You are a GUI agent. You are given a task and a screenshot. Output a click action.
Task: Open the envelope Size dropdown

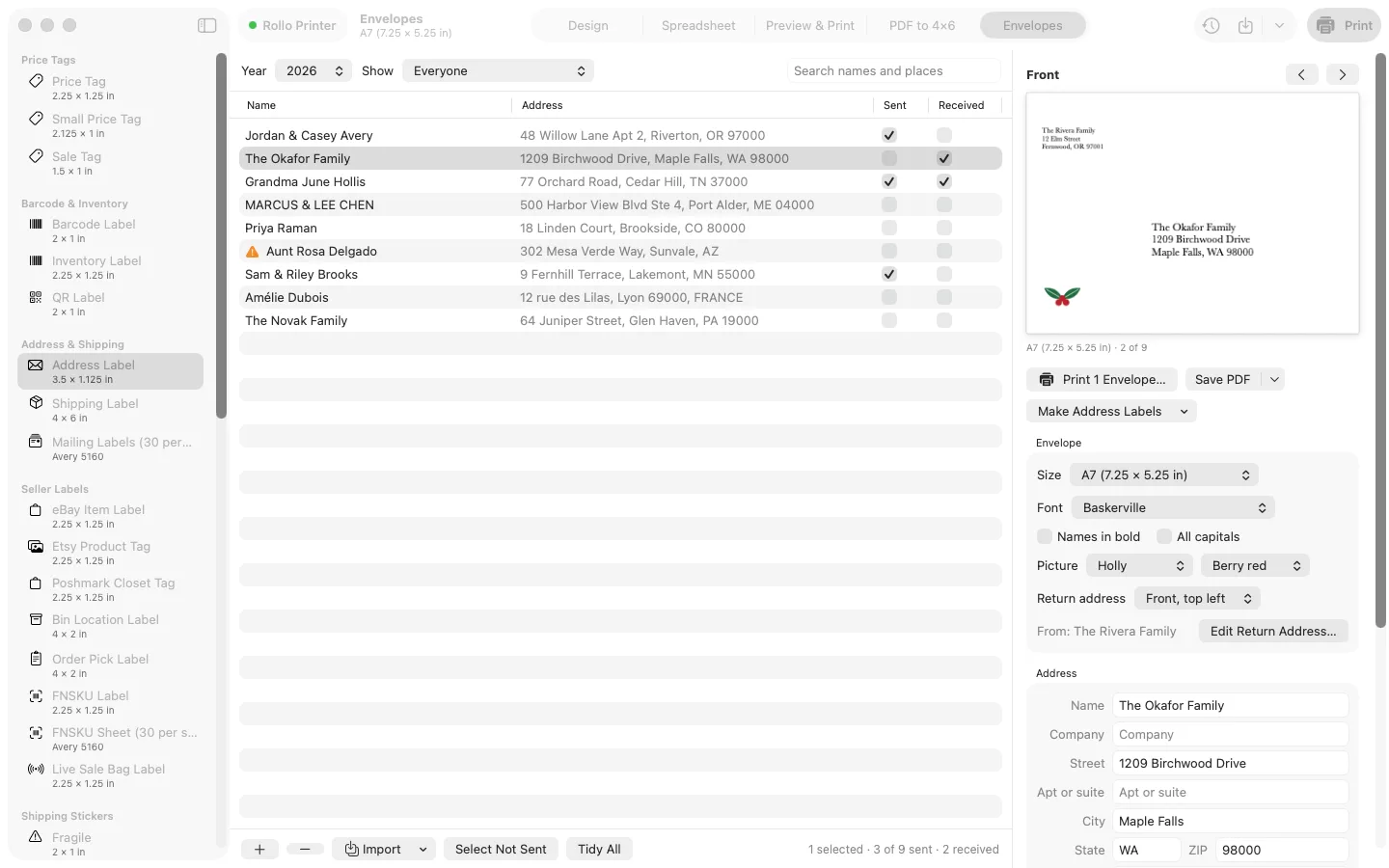tap(1164, 475)
